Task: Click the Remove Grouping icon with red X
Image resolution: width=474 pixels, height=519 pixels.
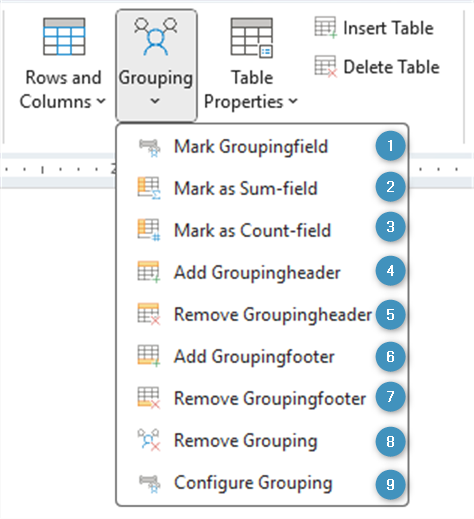Action: 149,440
